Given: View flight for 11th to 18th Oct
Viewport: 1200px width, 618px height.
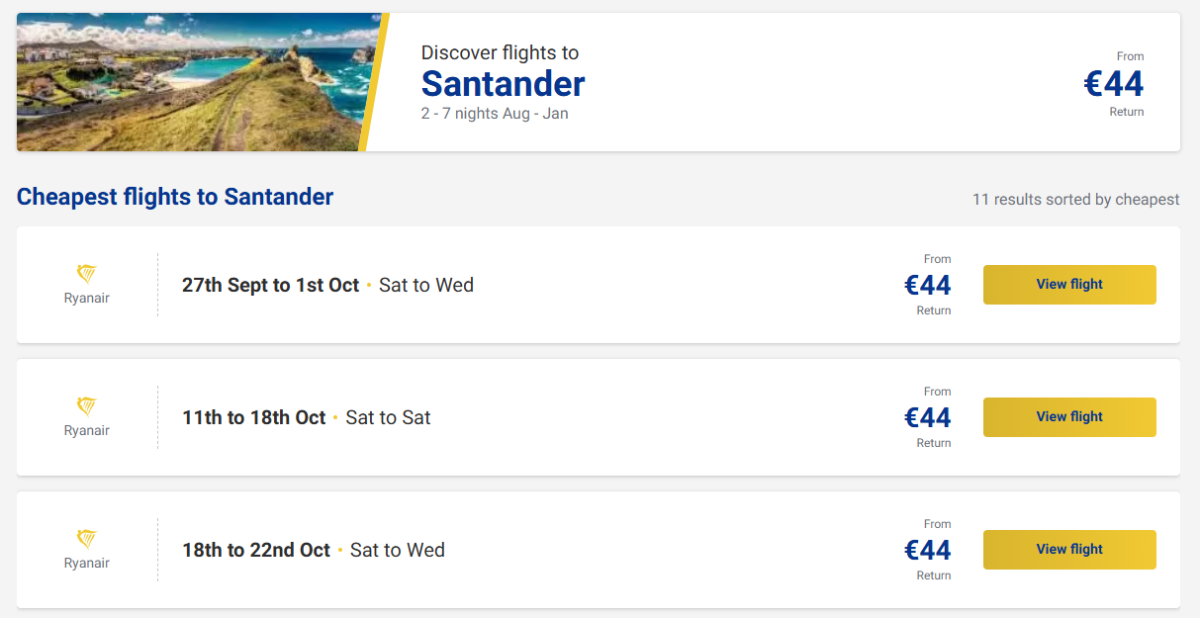Looking at the screenshot, I should (x=1069, y=417).
